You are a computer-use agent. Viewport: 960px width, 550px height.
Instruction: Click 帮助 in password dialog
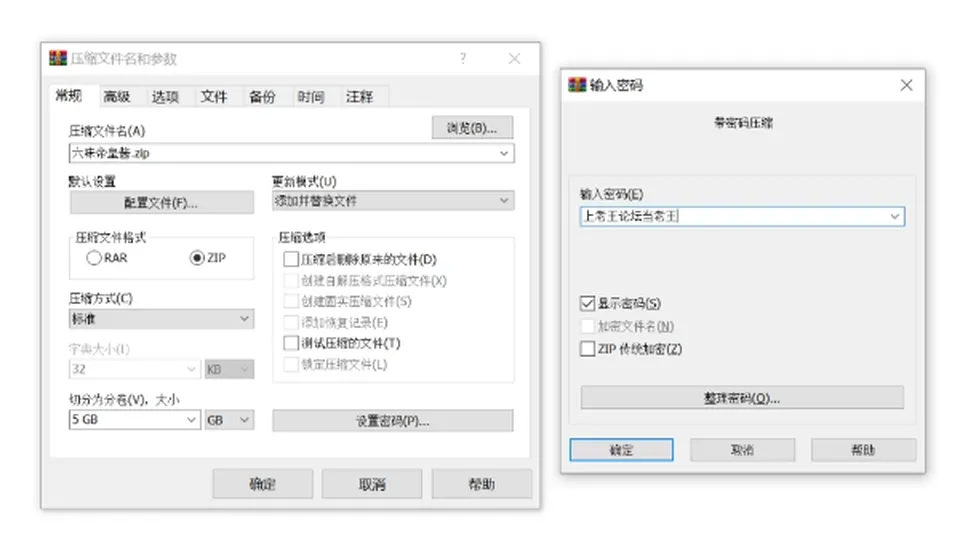click(863, 450)
